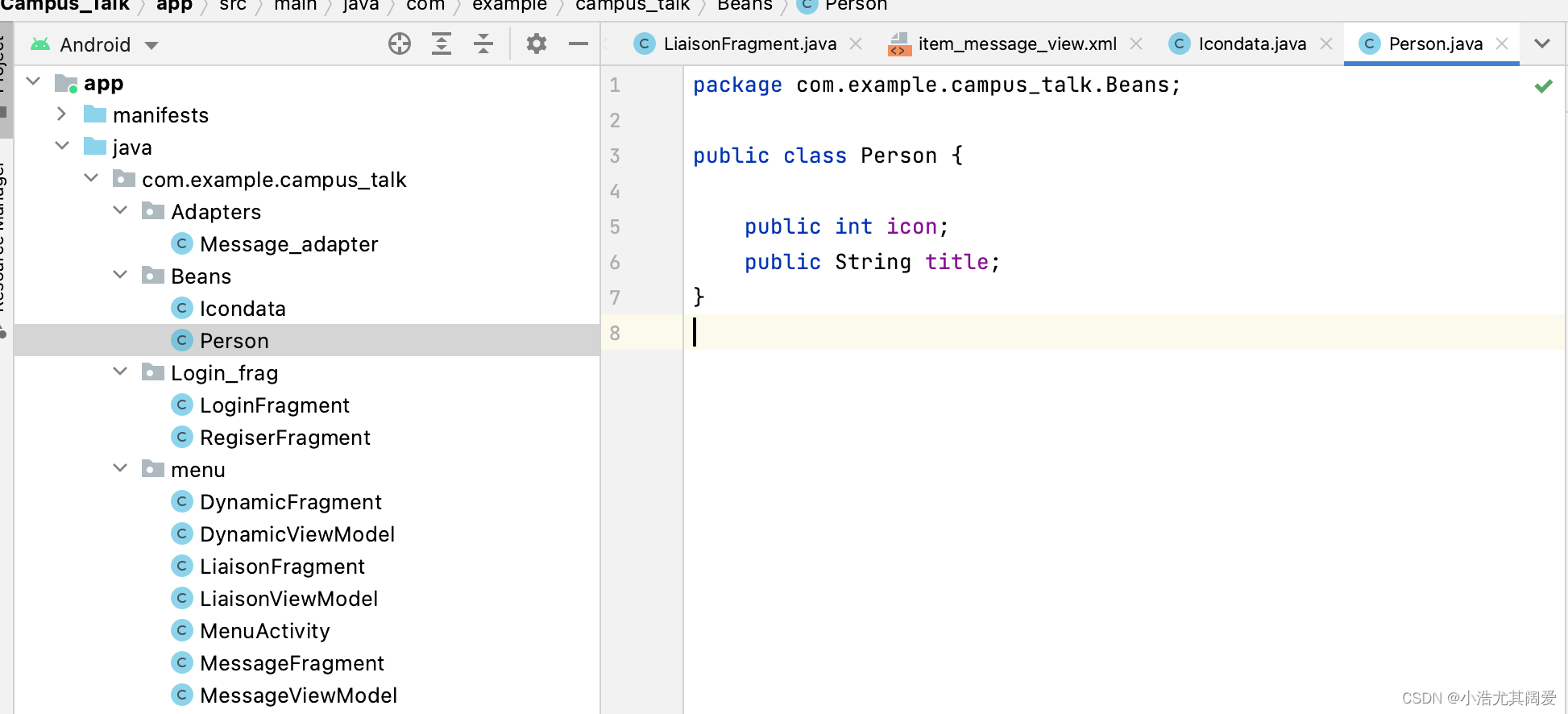Open DynamicFragment class

[x=291, y=502]
